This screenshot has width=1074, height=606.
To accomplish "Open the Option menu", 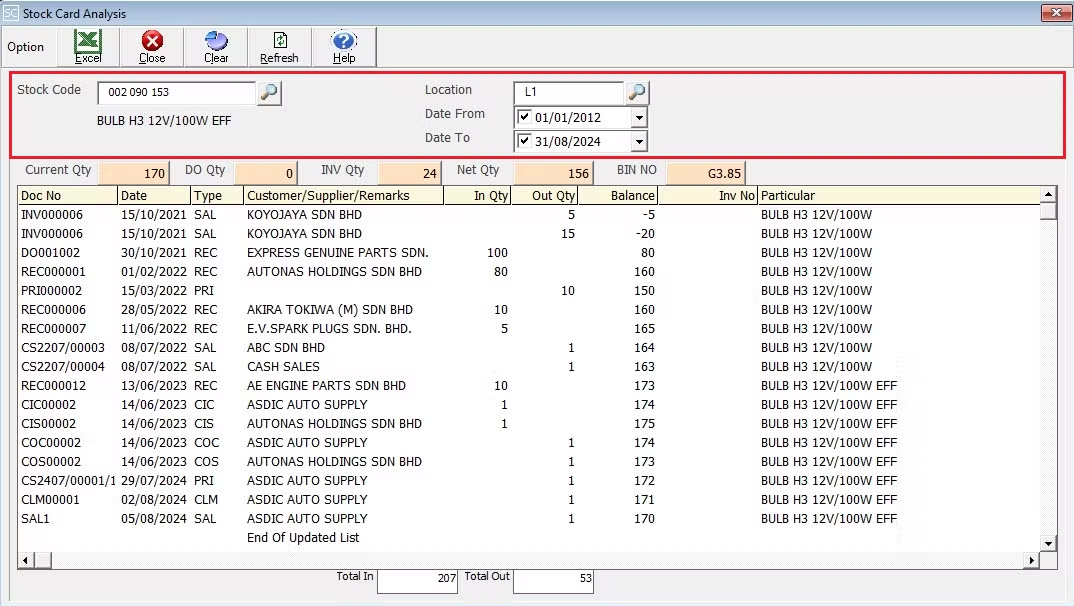I will point(25,47).
